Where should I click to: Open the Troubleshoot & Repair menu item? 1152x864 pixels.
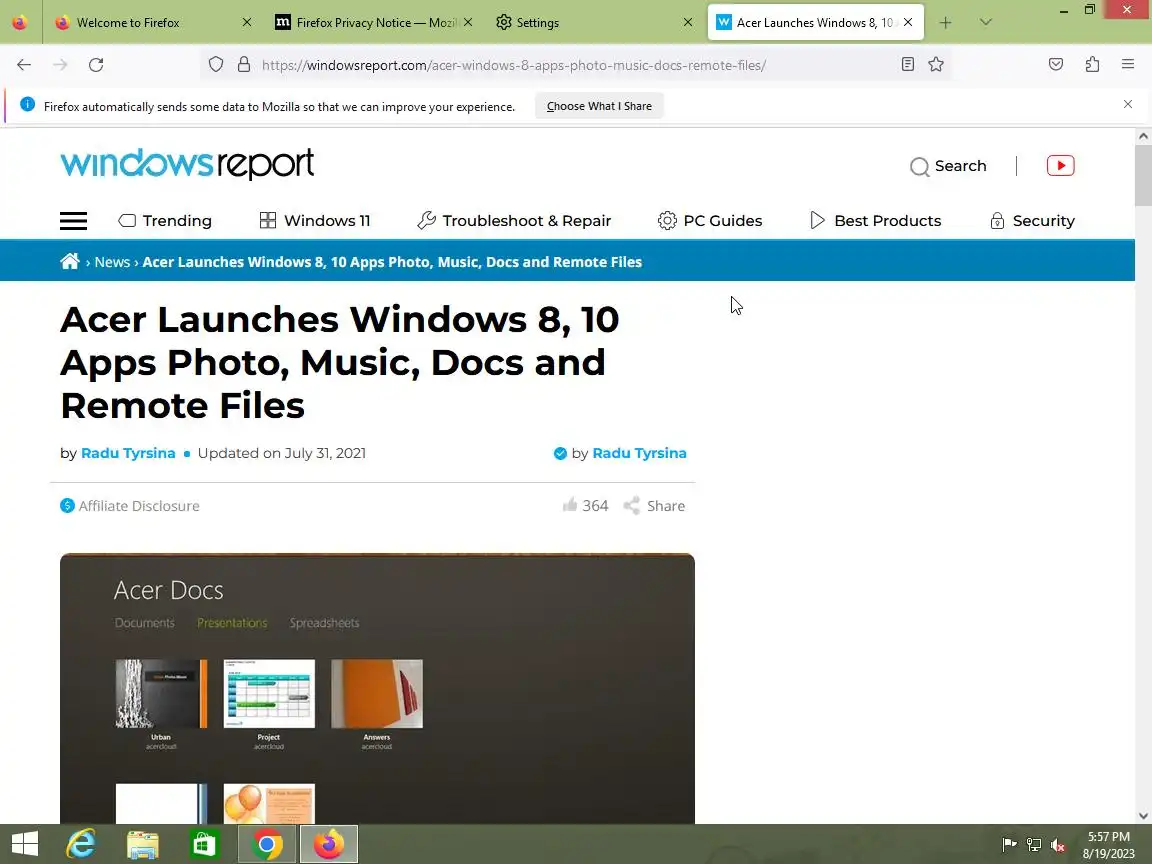pos(514,220)
